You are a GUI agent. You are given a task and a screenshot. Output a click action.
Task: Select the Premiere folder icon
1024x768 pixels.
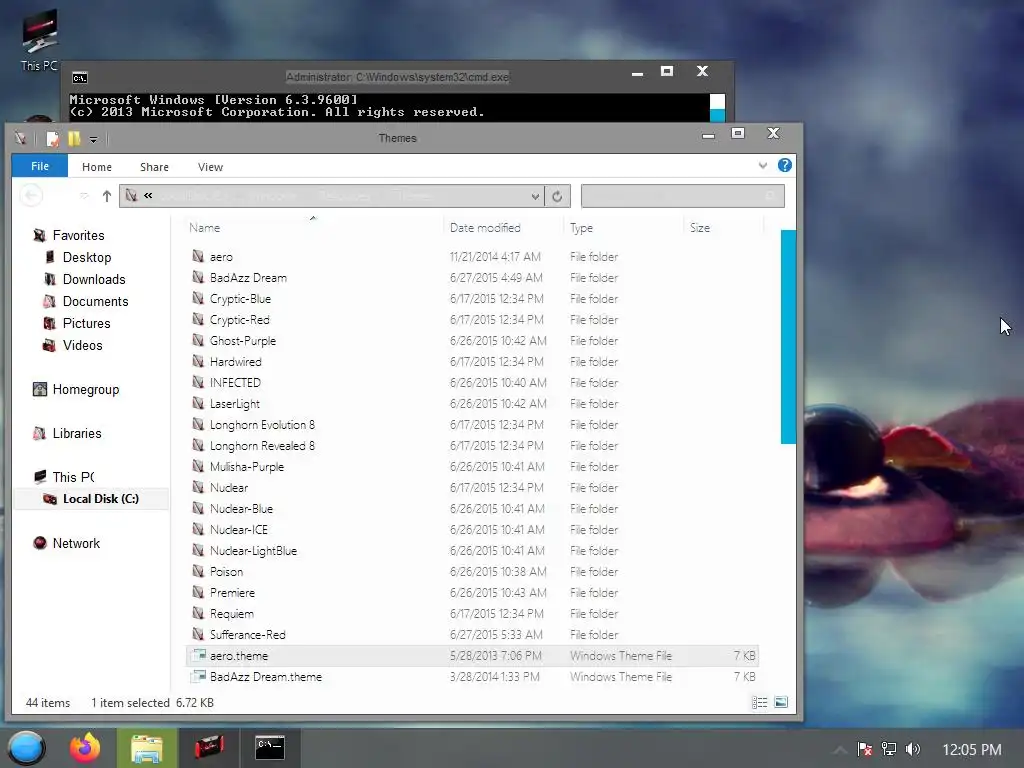tap(199, 592)
